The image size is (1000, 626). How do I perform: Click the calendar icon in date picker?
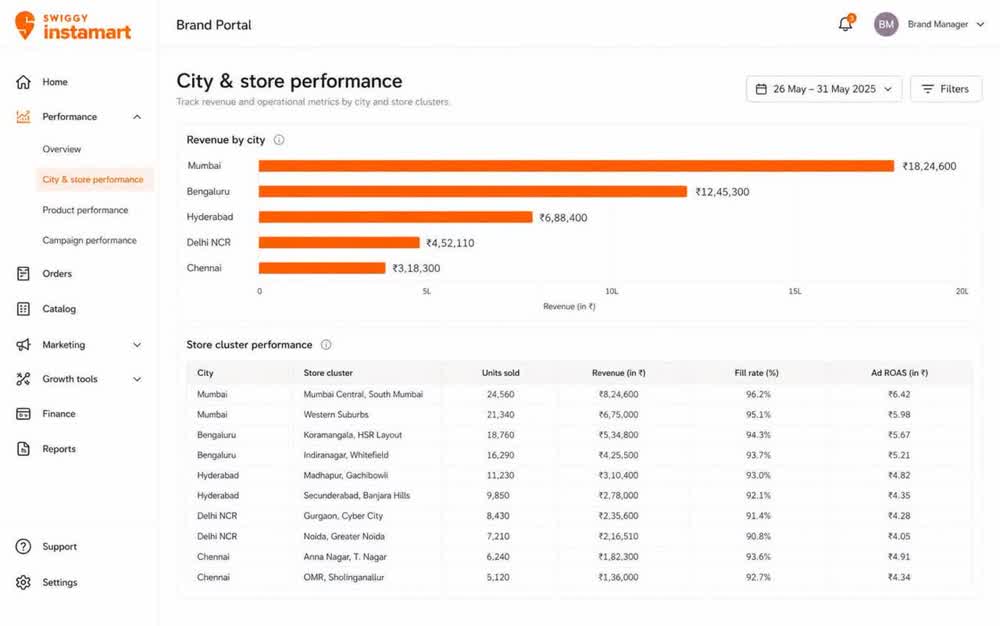[x=761, y=89]
